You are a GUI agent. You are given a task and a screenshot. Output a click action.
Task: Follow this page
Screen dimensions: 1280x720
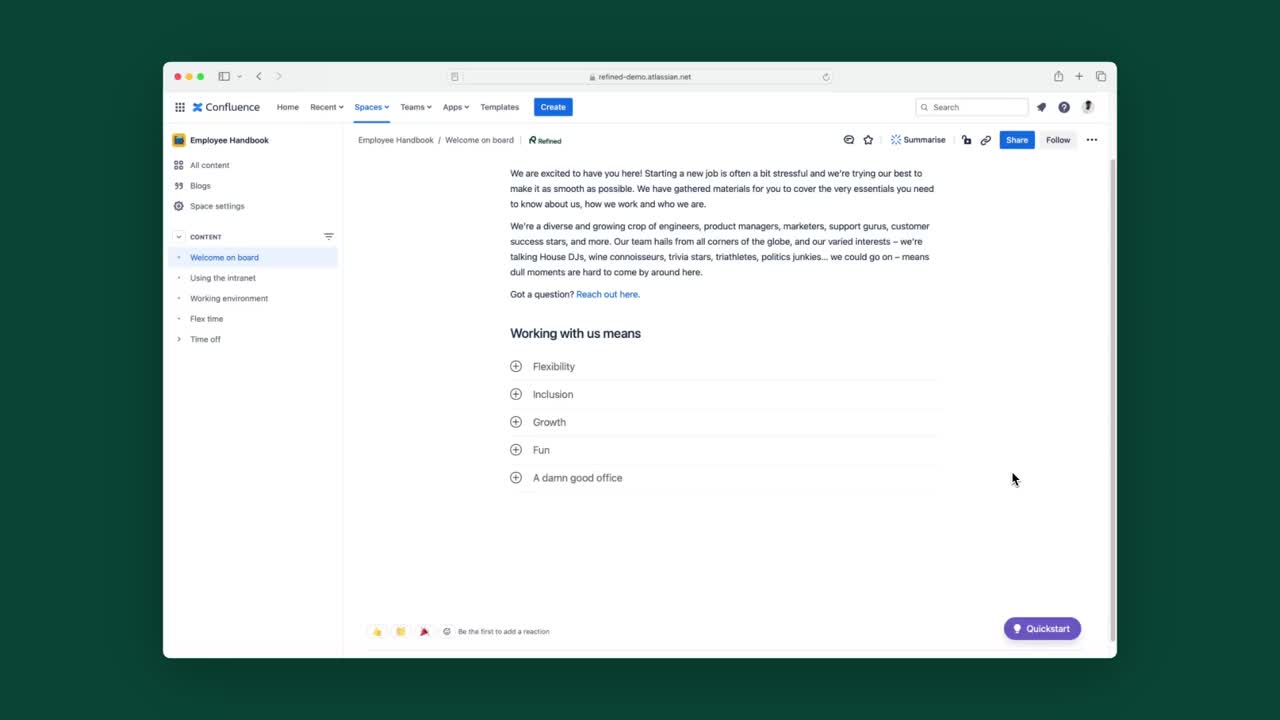pyautogui.click(x=1058, y=140)
